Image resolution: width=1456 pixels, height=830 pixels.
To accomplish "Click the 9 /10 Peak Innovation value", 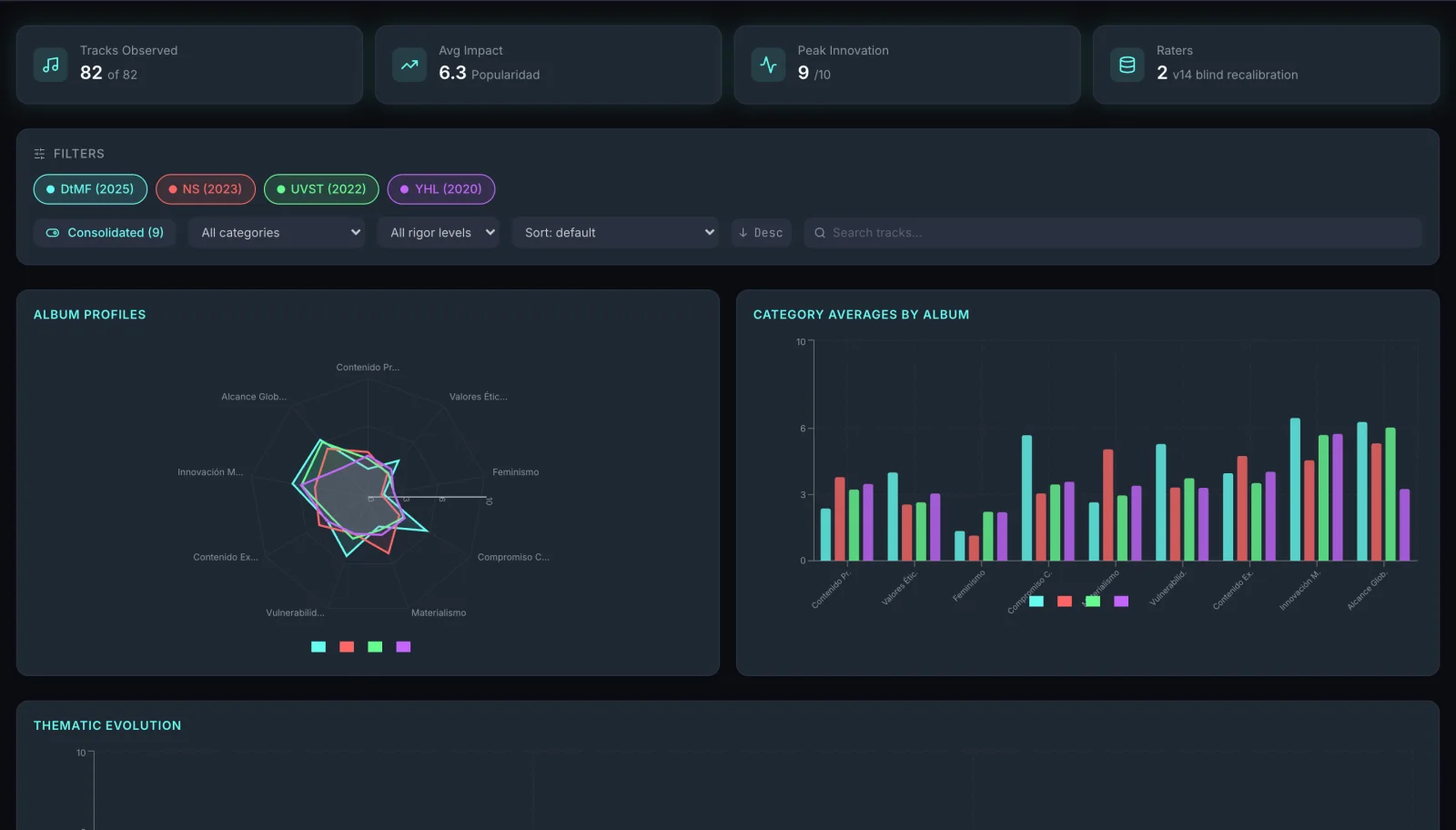I will click(x=814, y=74).
